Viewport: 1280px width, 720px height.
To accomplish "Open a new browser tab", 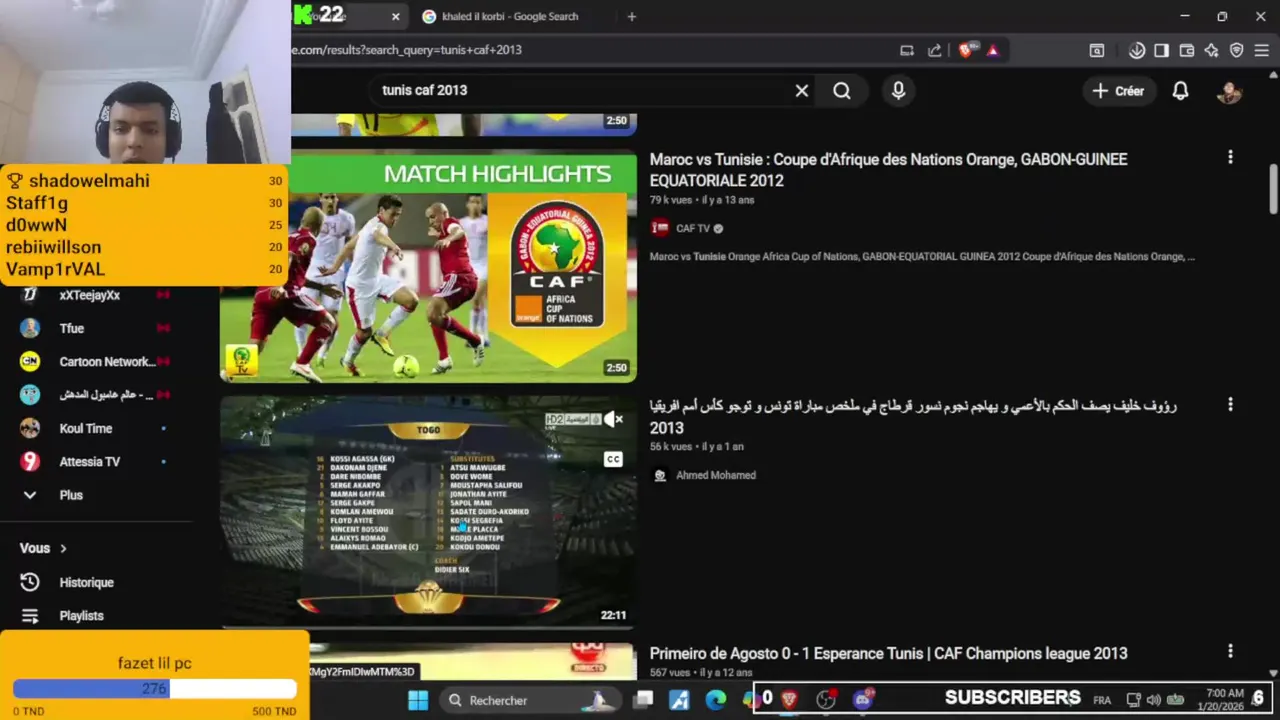I will [631, 16].
